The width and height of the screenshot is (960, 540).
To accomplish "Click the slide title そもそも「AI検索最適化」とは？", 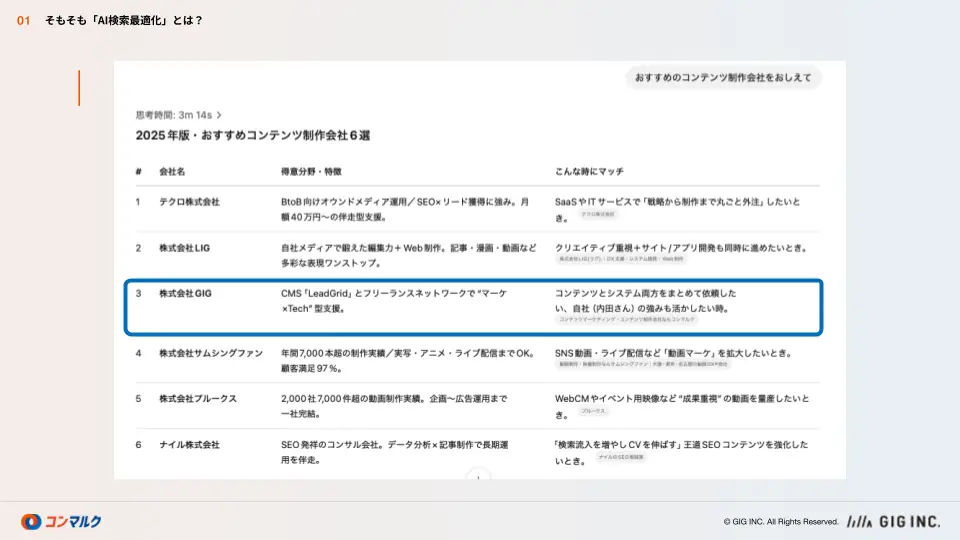I will tap(124, 20).
